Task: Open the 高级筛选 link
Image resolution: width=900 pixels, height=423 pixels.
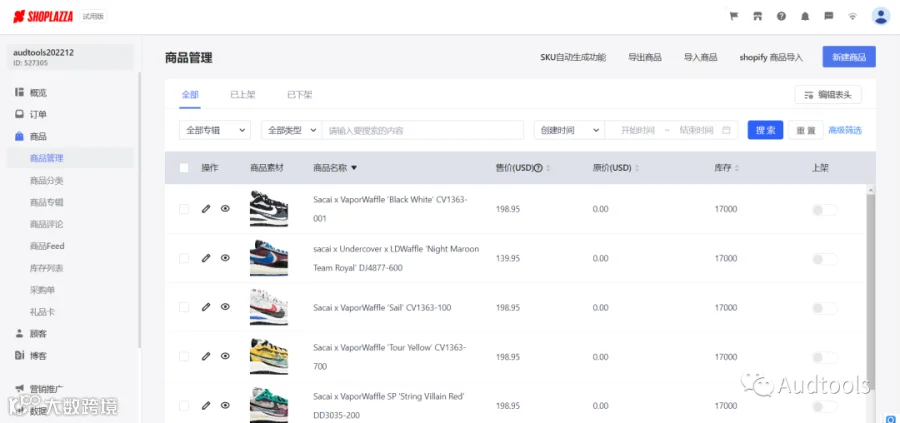Action: pos(845,130)
